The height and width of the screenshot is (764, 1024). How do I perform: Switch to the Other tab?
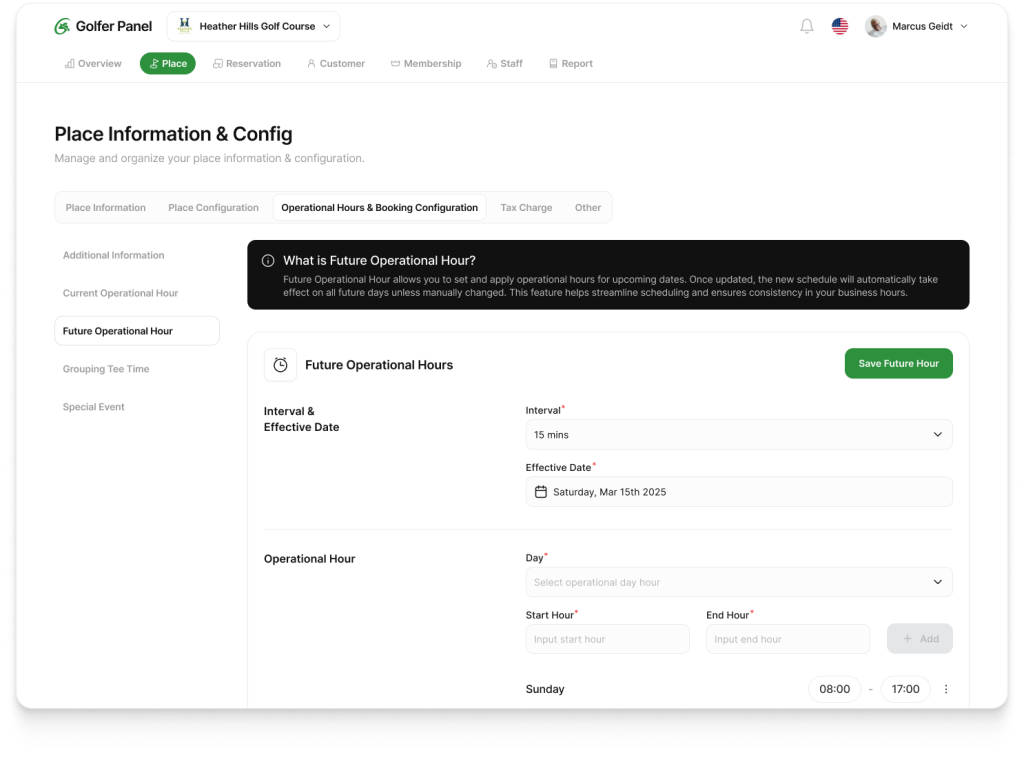(588, 208)
